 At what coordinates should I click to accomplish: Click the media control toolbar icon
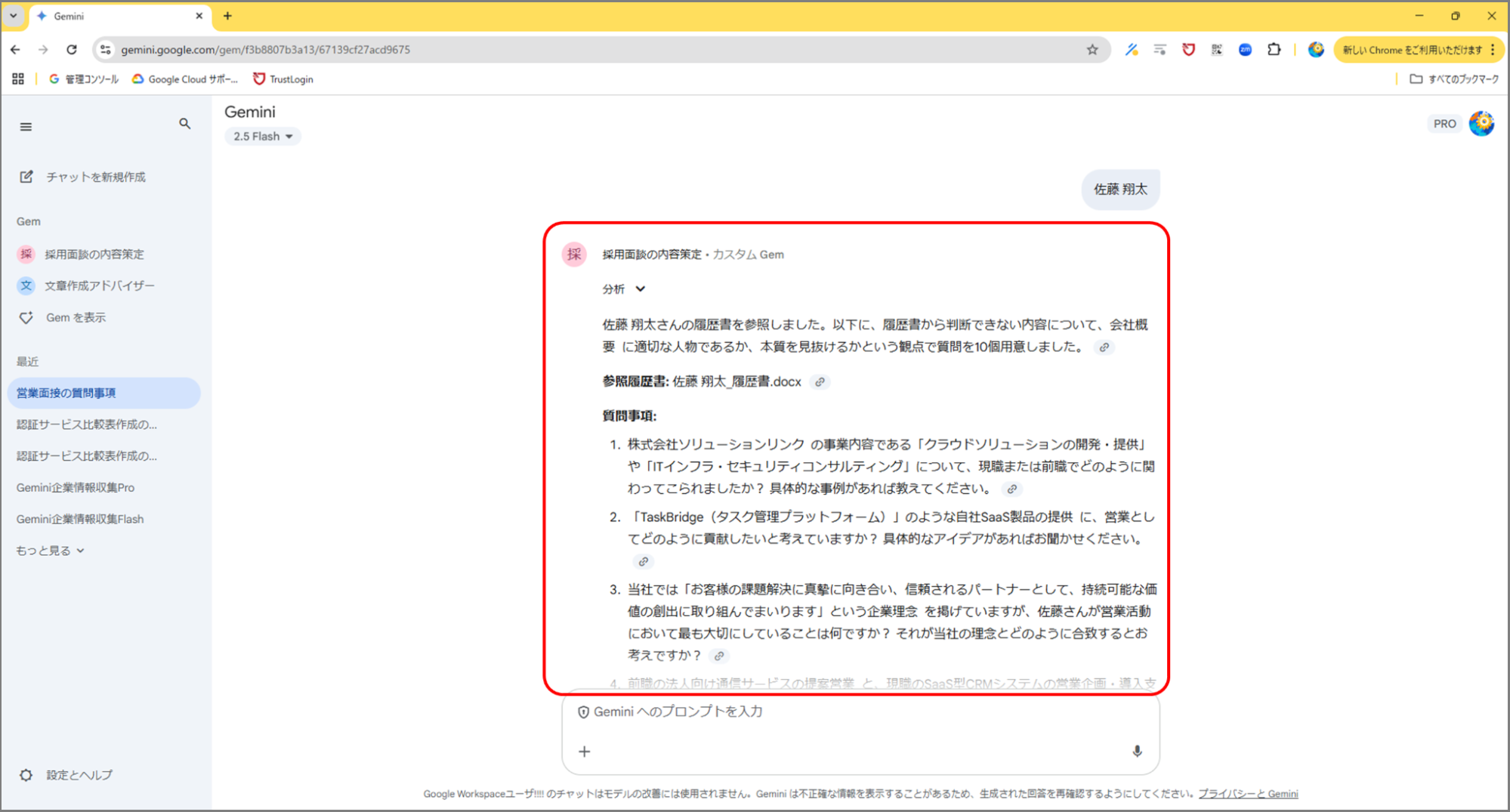1160,50
